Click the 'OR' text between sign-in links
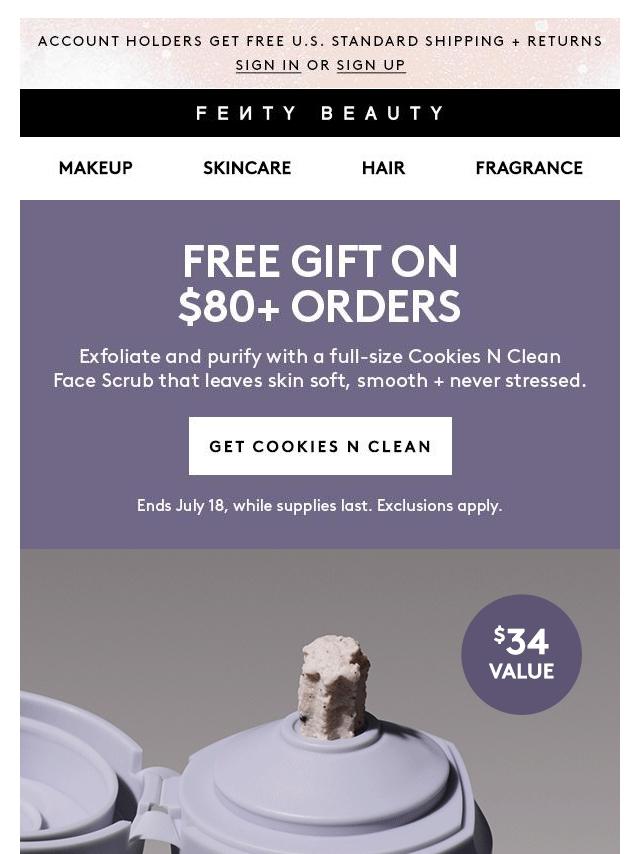This screenshot has width=640, height=854. point(319,65)
